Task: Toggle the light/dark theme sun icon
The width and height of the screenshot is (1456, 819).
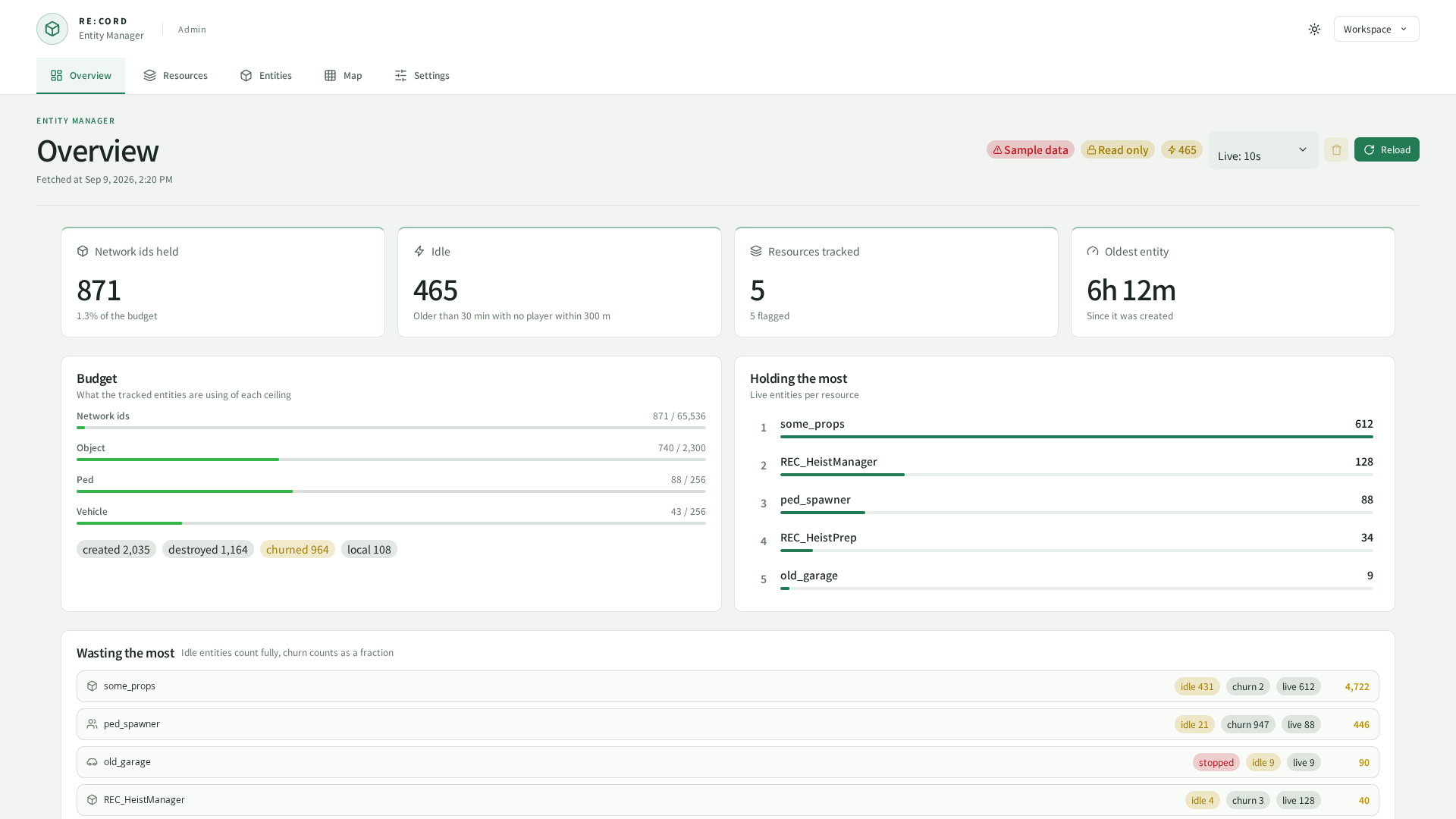Action: [x=1314, y=29]
